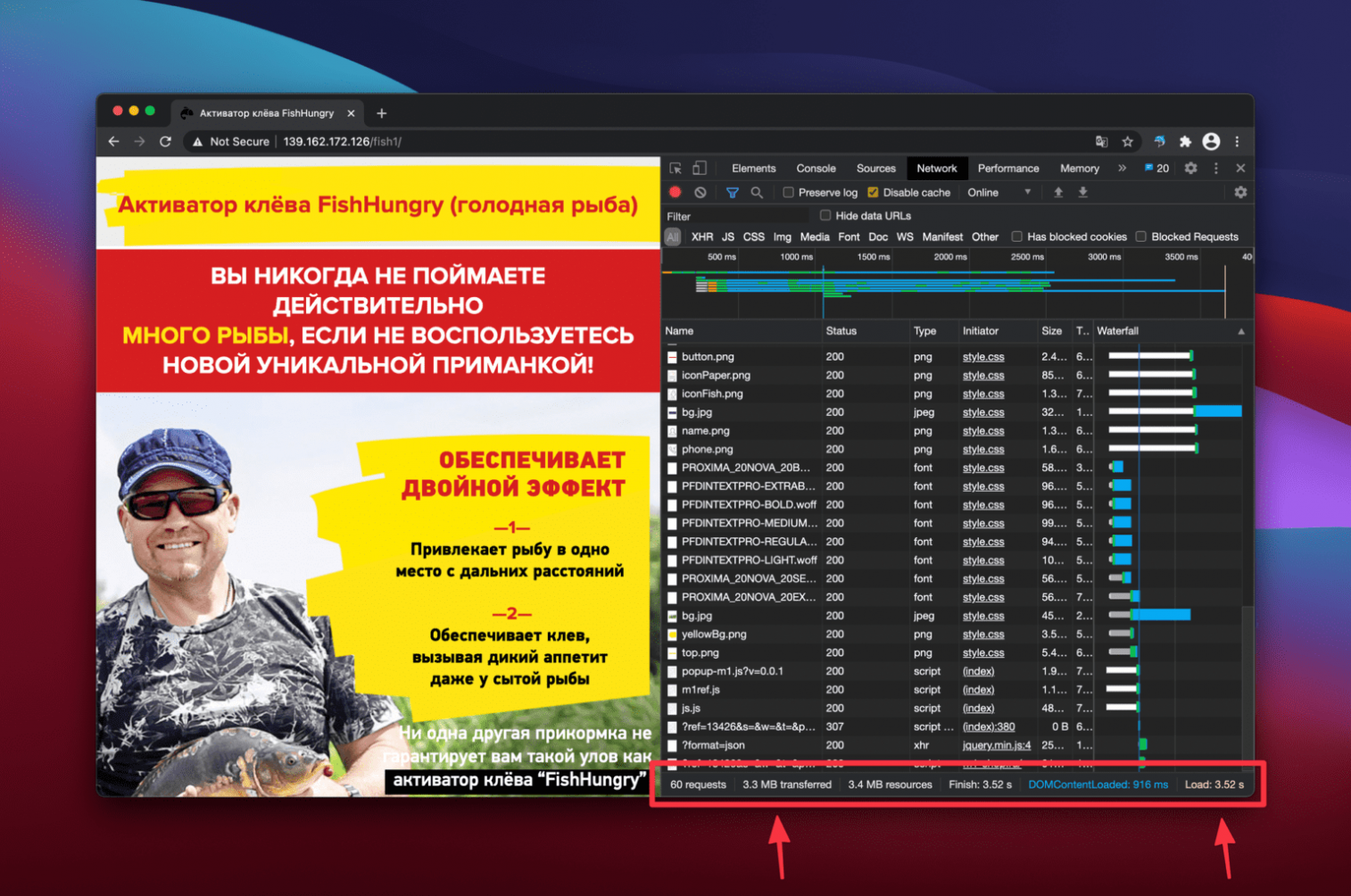Select the Network tab
This screenshot has height=896, width=1351.
937,168
